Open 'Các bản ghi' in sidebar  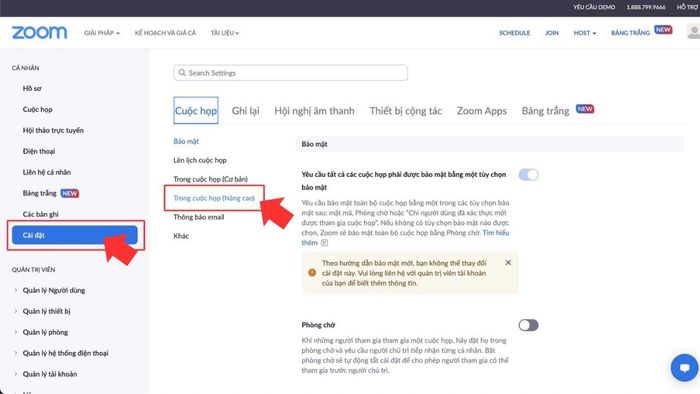click(x=41, y=214)
